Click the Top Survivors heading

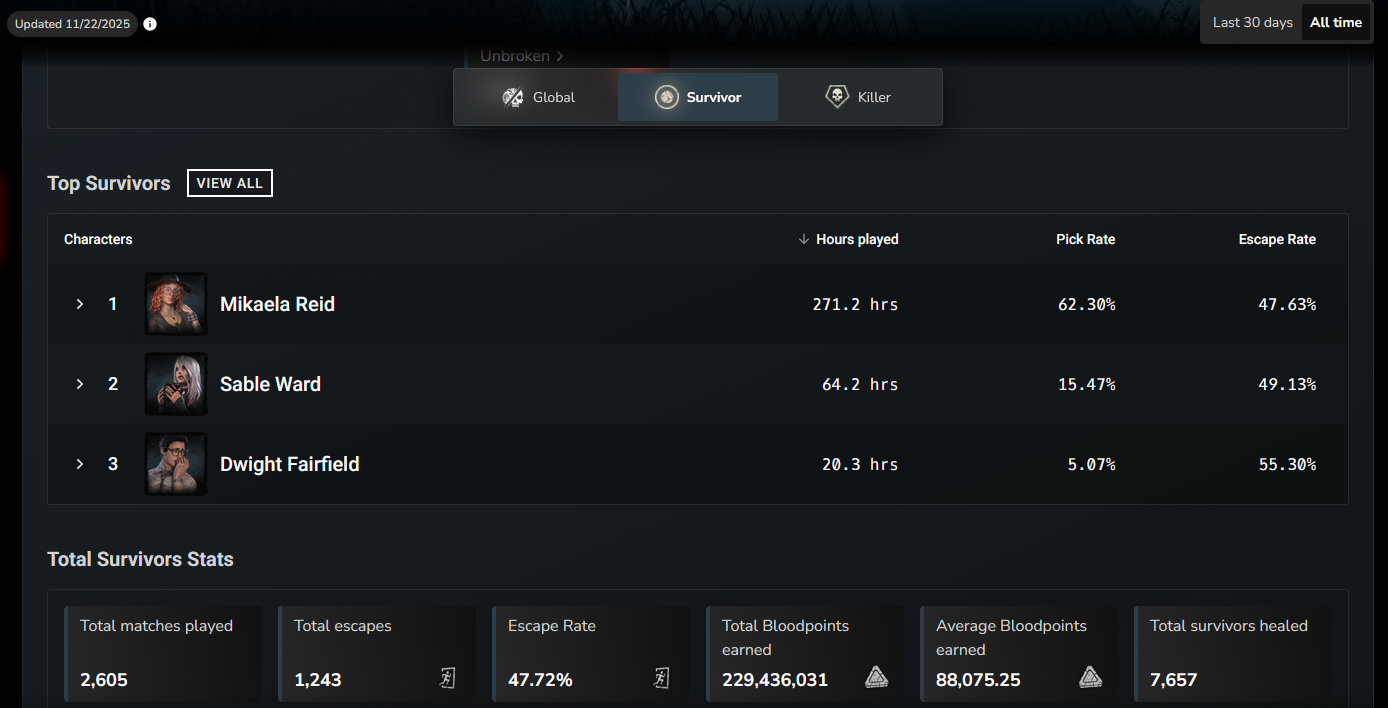[109, 183]
